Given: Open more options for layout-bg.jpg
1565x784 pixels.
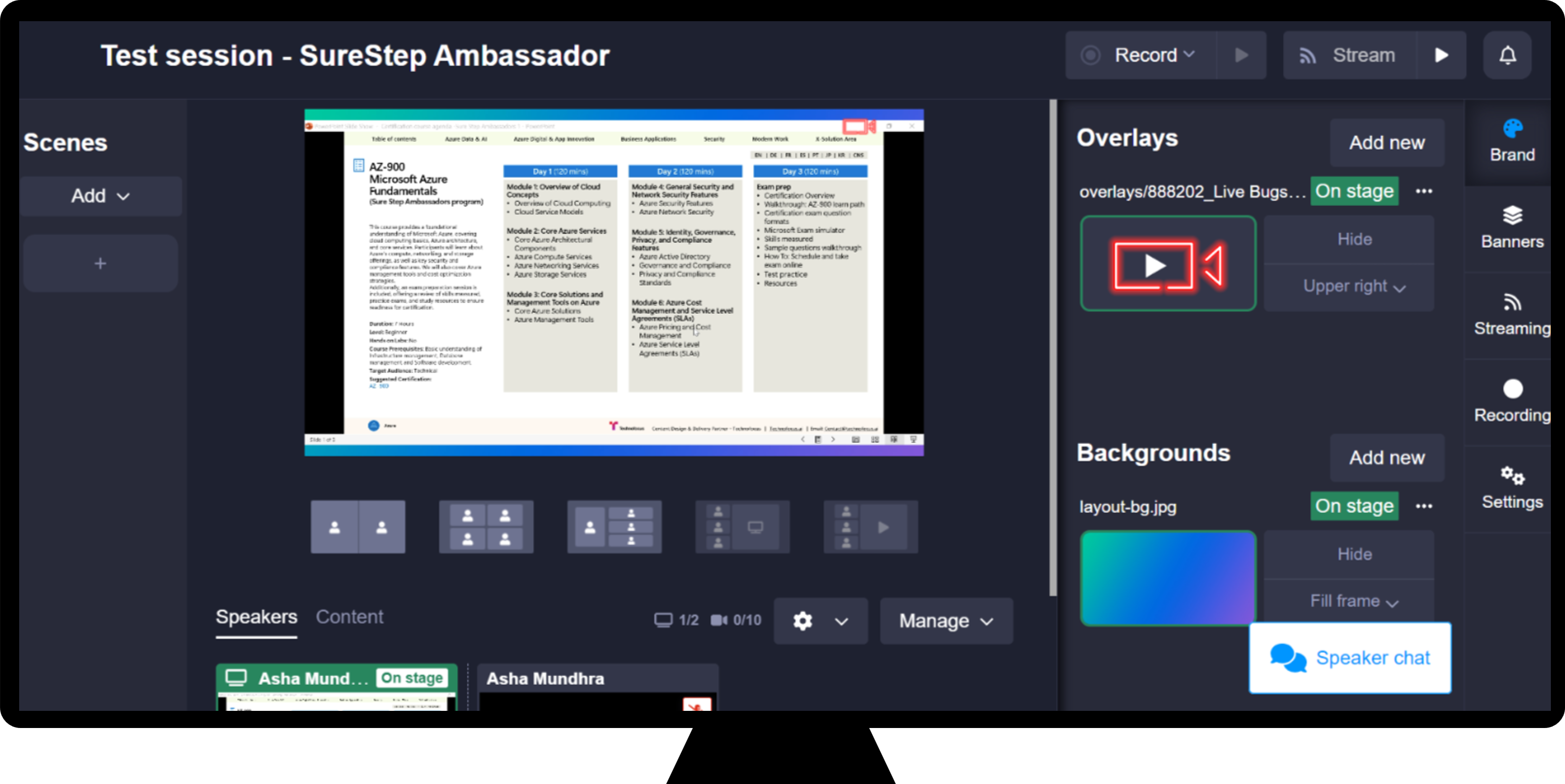Looking at the screenshot, I should click(x=1424, y=506).
